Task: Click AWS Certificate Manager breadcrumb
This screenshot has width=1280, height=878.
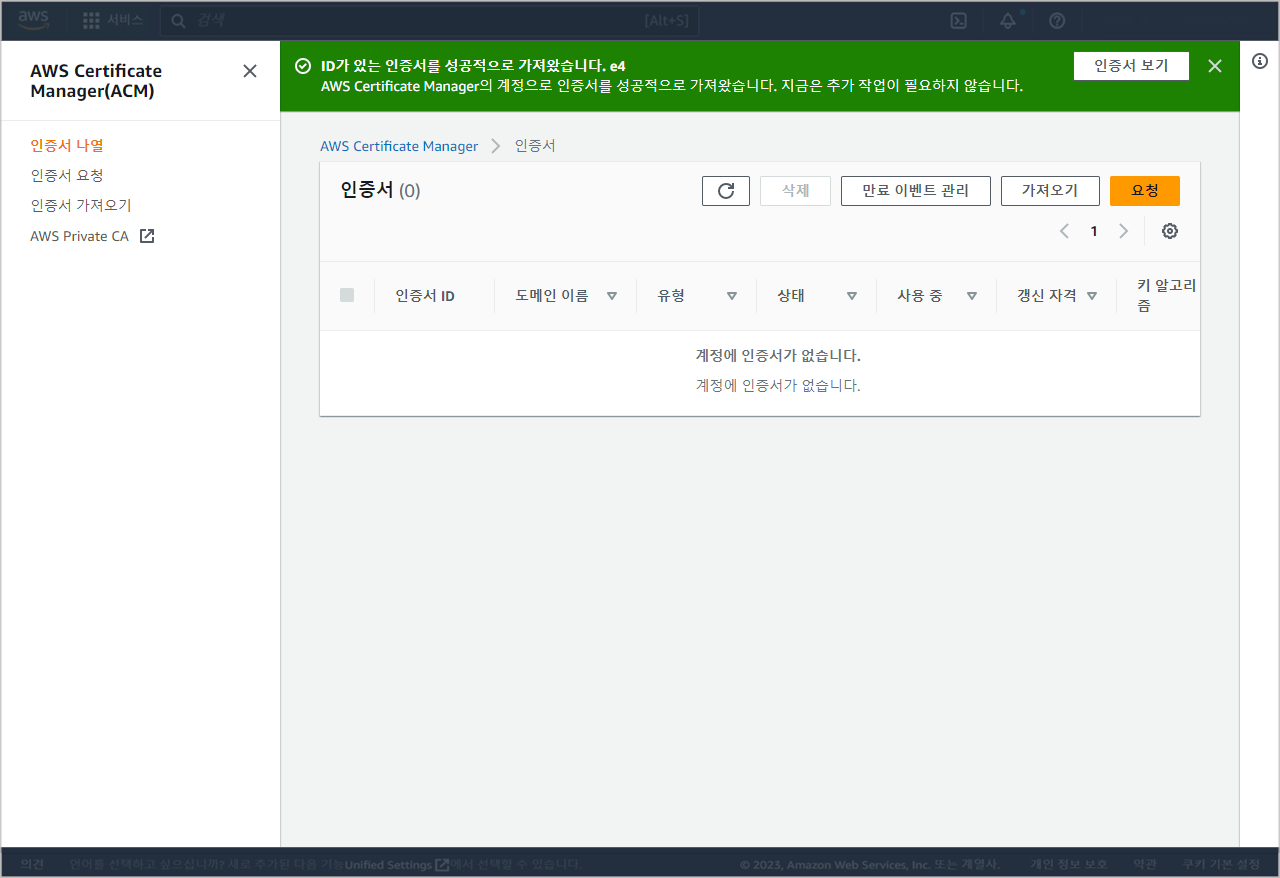Action: tap(399, 146)
